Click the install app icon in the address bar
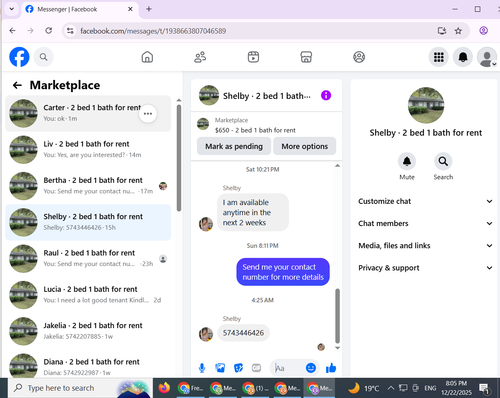500x398 pixels. [x=442, y=31]
